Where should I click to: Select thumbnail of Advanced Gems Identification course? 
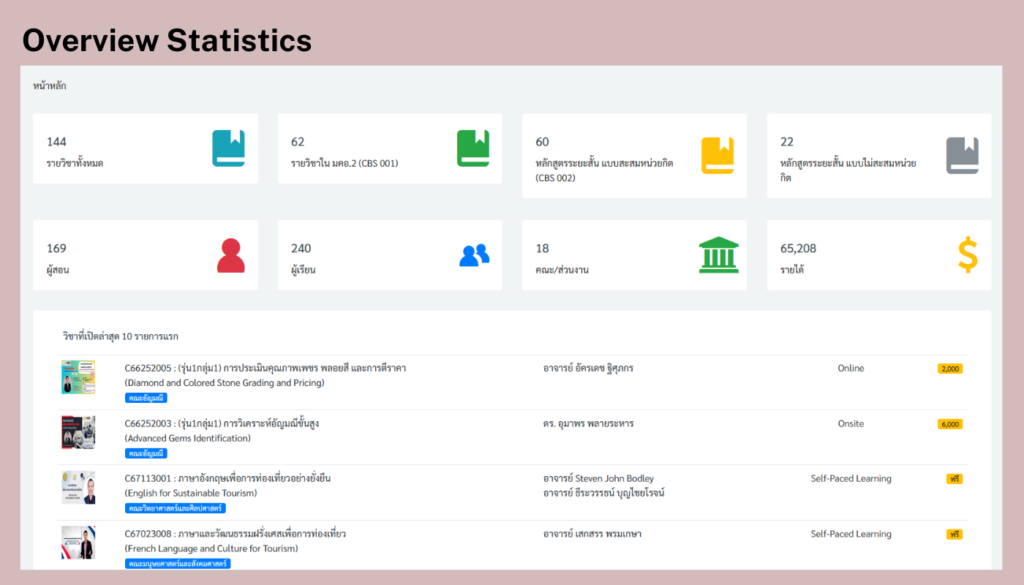(x=78, y=432)
